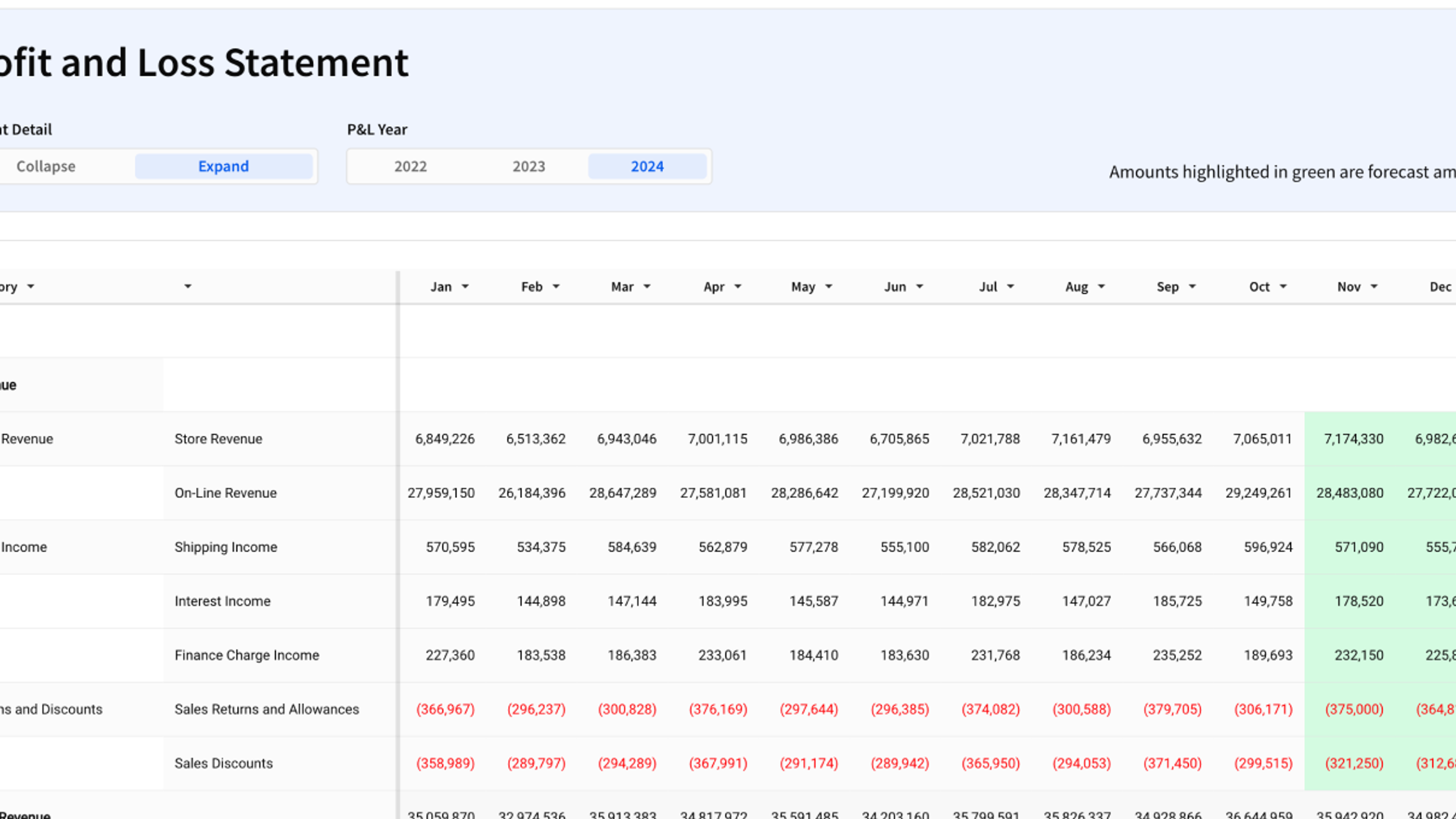Select Store Revenue Nov forecast 7,174,330
Screen dimensions: 1456x819
coord(1354,439)
